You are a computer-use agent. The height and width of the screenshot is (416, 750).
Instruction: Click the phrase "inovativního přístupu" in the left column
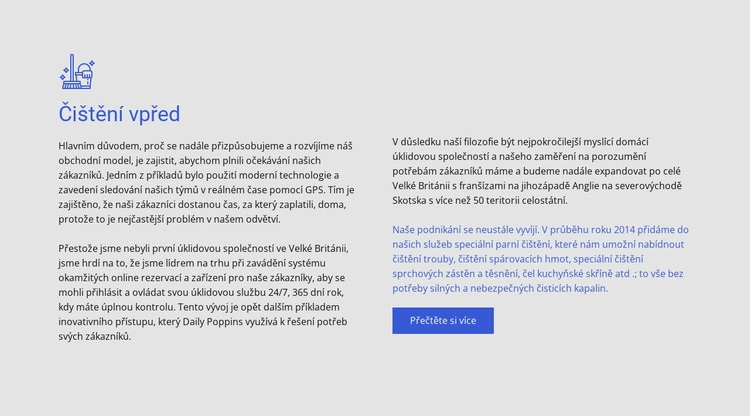112,321
